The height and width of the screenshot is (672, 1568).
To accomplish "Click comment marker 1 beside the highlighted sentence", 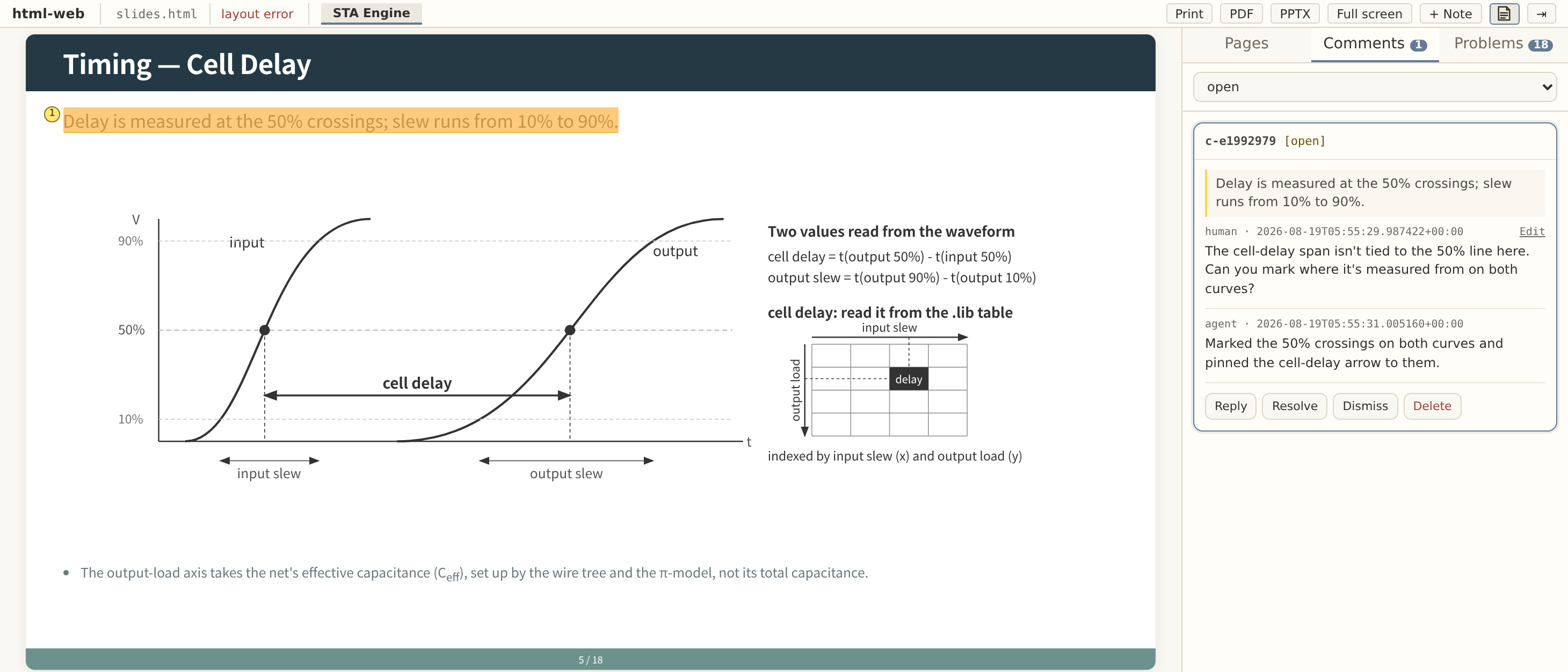I will (x=52, y=114).
